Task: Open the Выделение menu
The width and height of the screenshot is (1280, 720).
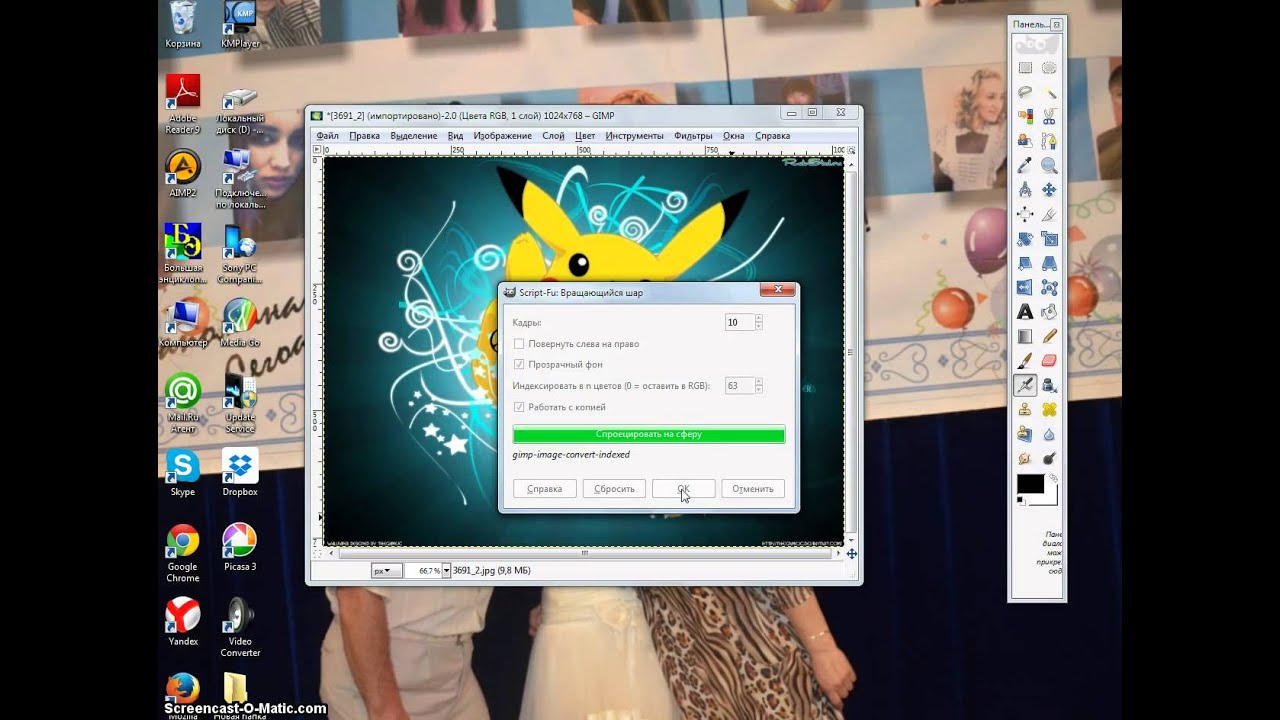Action: (x=414, y=136)
